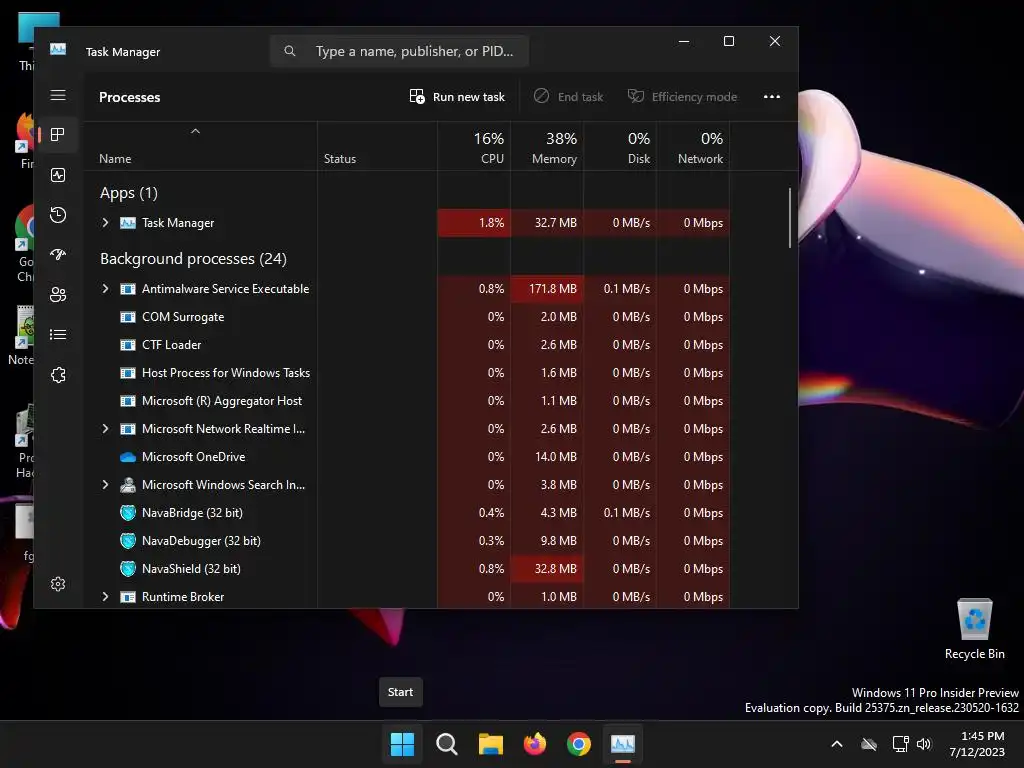Open Task Manager settings gear icon
Viewport: 1024px width, 768px height.
58,584
